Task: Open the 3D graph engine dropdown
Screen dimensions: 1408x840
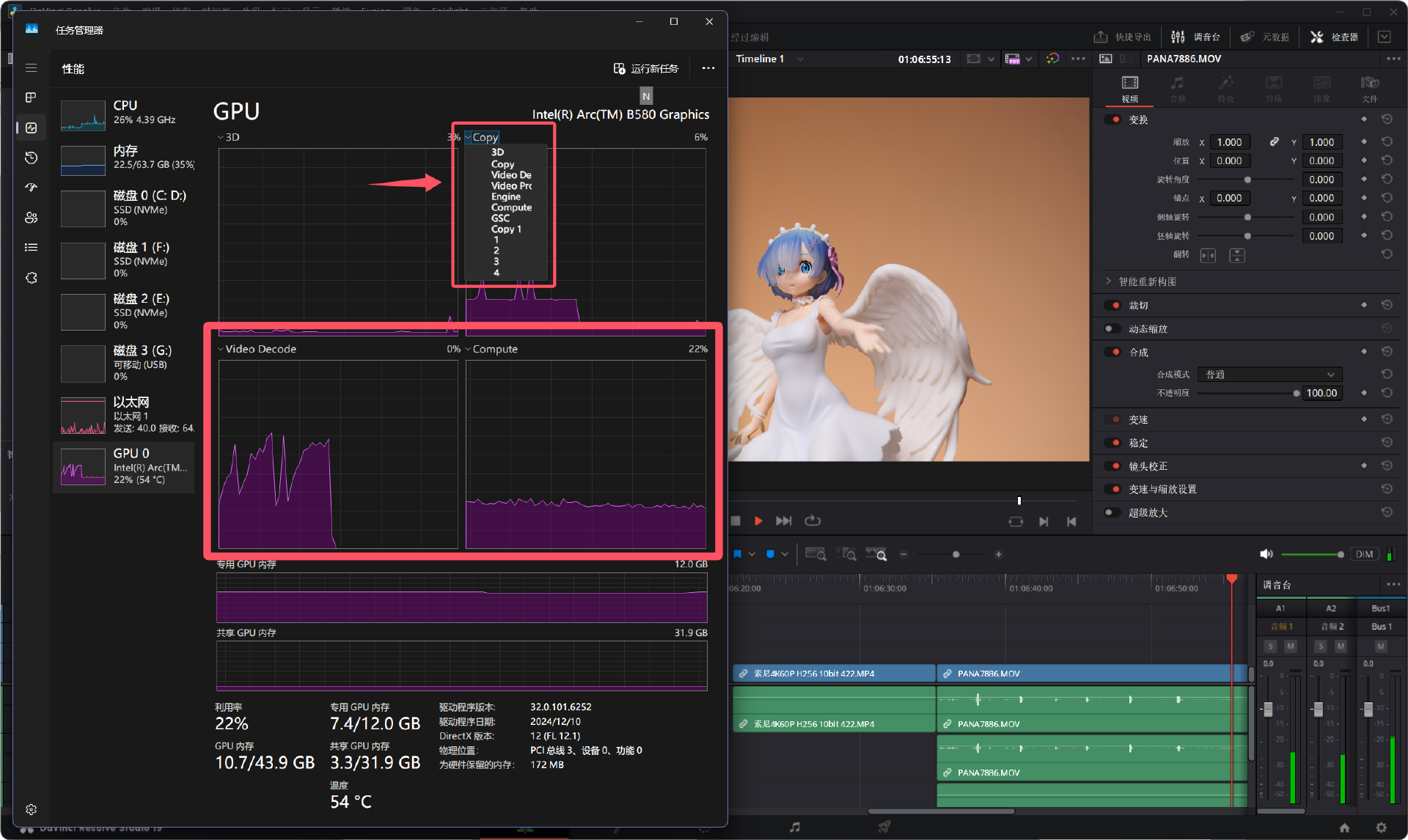Action: [228, 137]
